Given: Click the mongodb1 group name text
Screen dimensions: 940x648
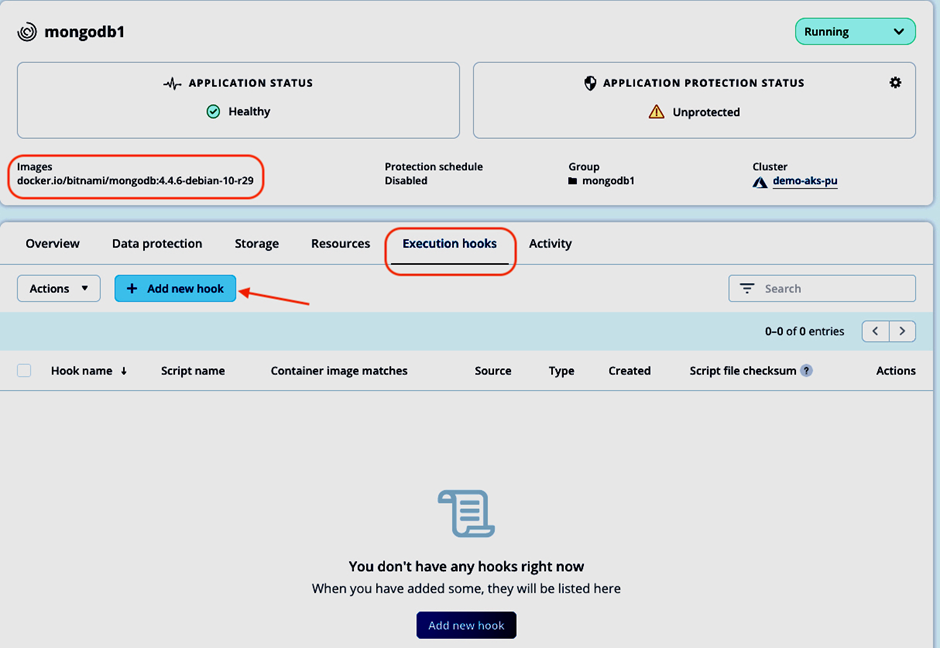Looking at the screenshot, I should tap(608, 180).
